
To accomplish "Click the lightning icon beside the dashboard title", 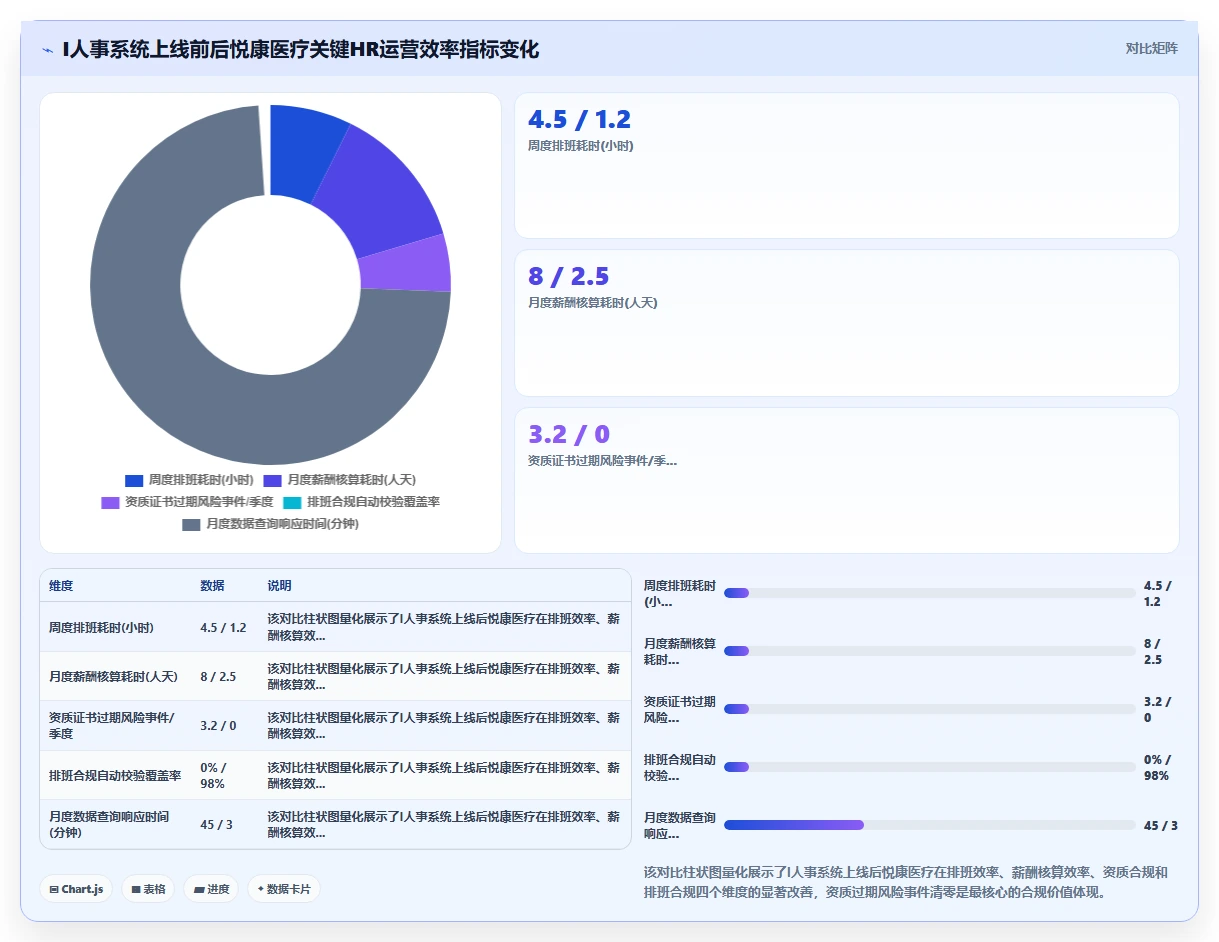I will pyautogui.click(x=47, y=49).
